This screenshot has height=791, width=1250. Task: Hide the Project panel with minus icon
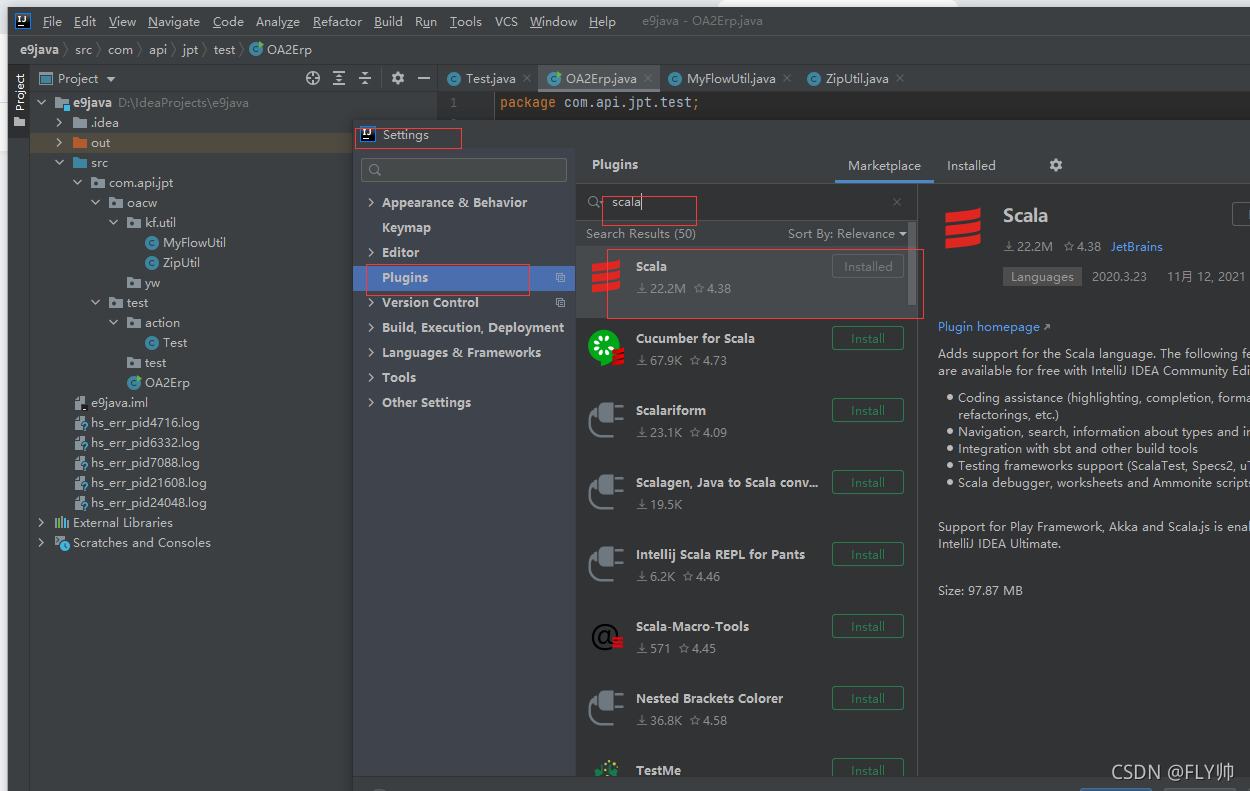click(424, 78)
